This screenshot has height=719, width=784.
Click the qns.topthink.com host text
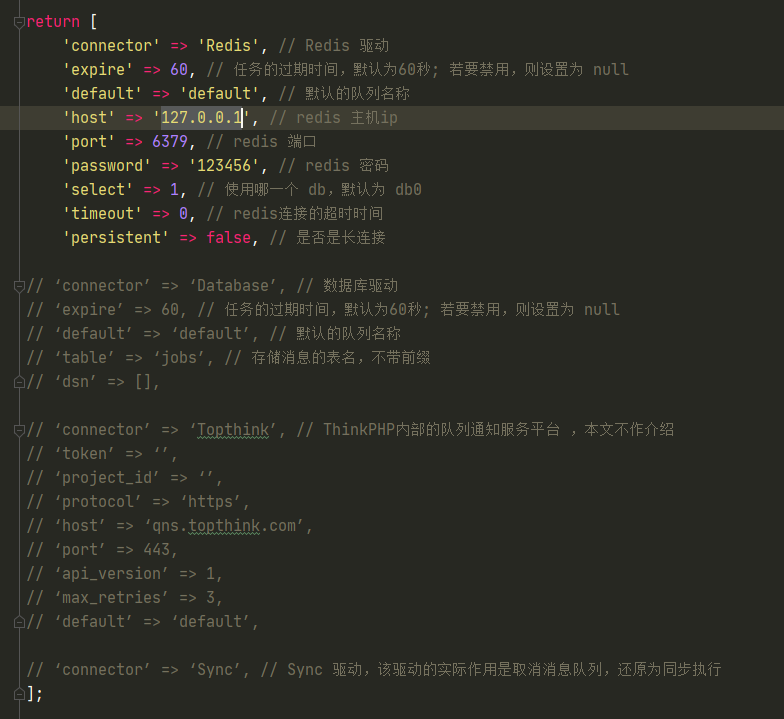(224, 526)
